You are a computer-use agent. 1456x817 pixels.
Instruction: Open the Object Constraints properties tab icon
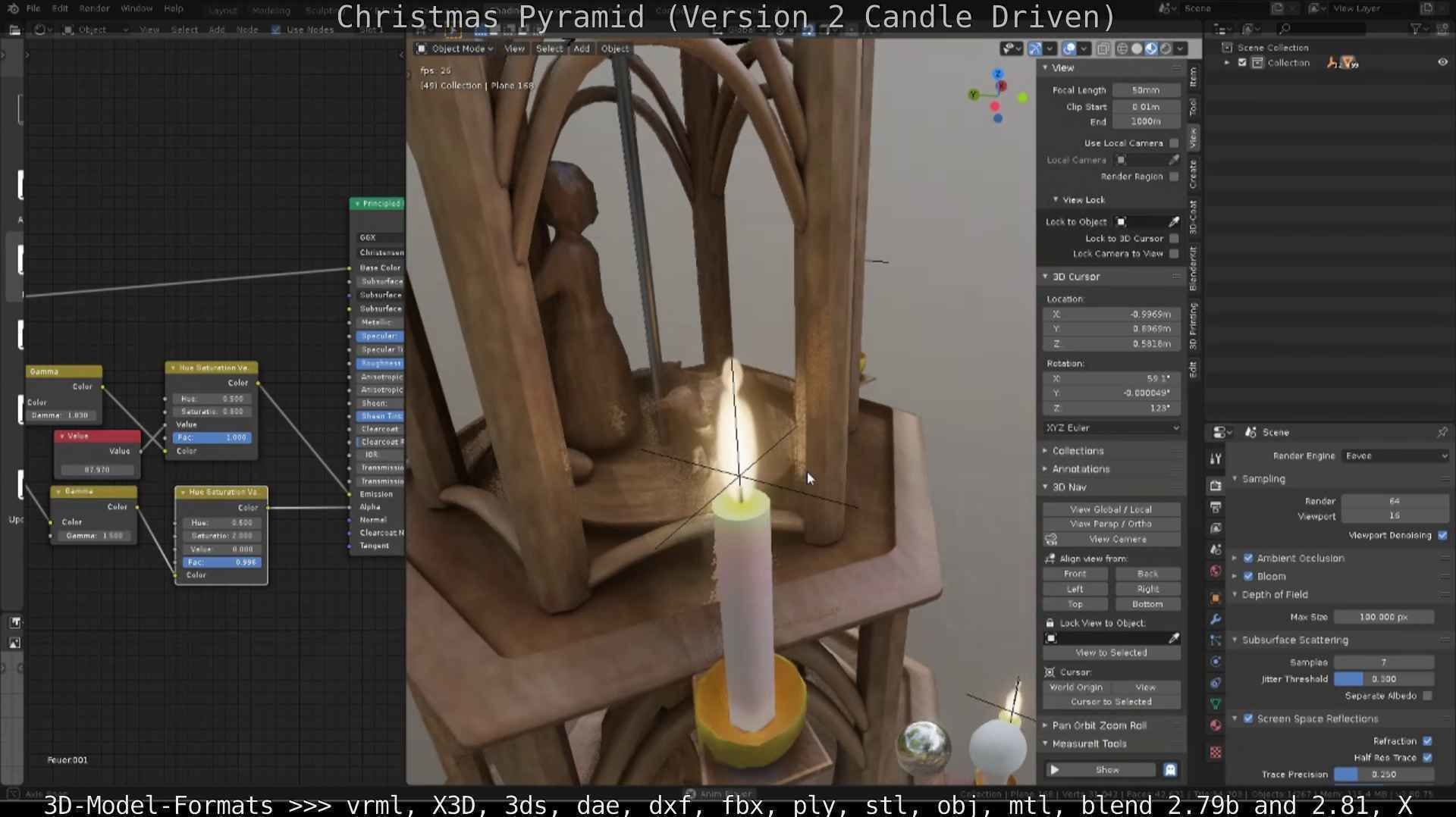(1216, 683)
